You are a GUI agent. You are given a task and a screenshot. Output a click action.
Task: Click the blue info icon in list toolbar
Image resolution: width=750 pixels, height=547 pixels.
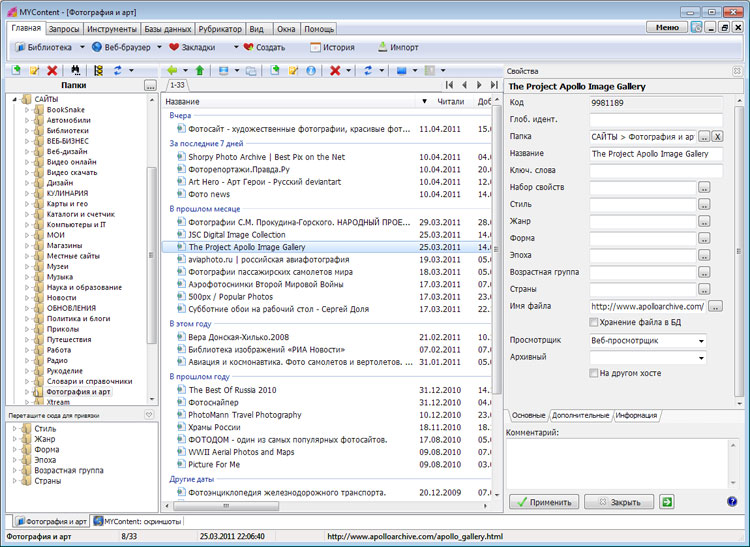(x=311, y=71)
